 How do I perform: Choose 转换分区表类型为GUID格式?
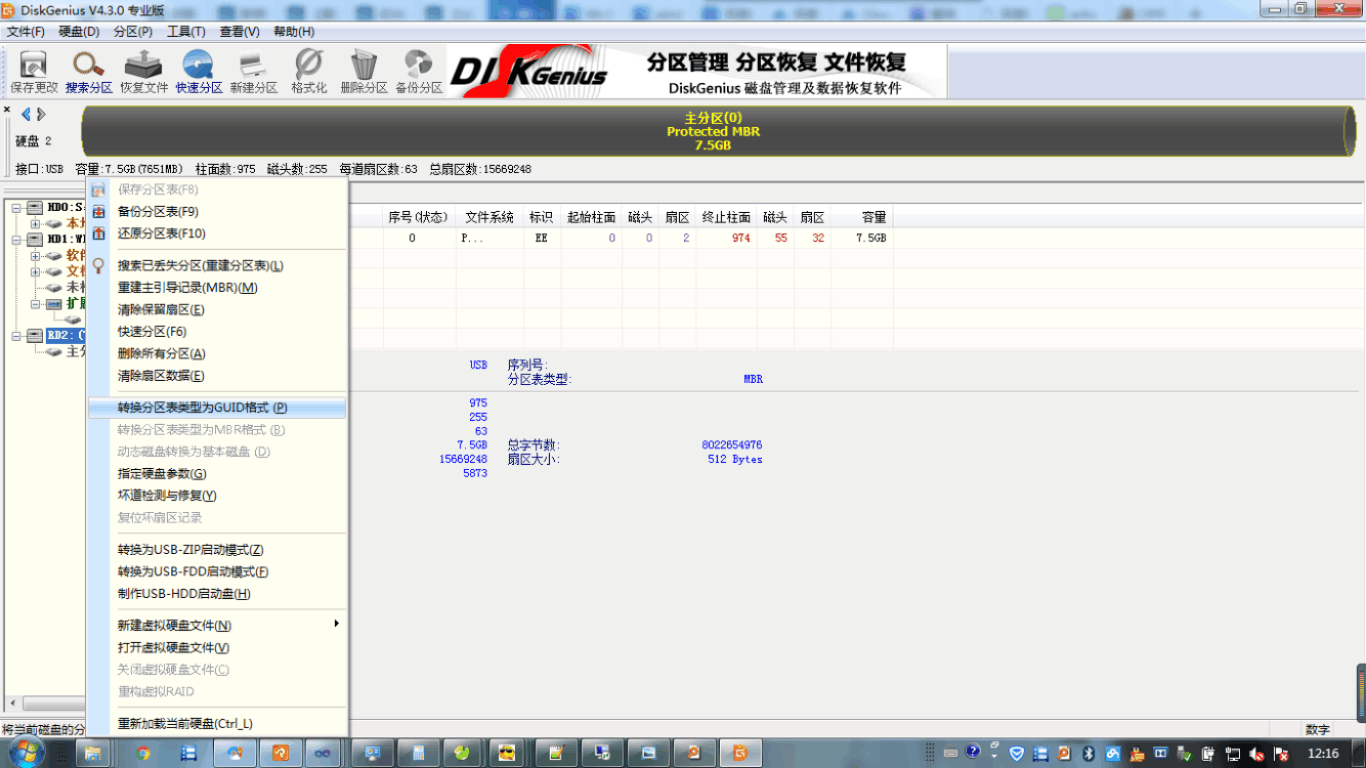pyautogui.click(x=217, y=408)
